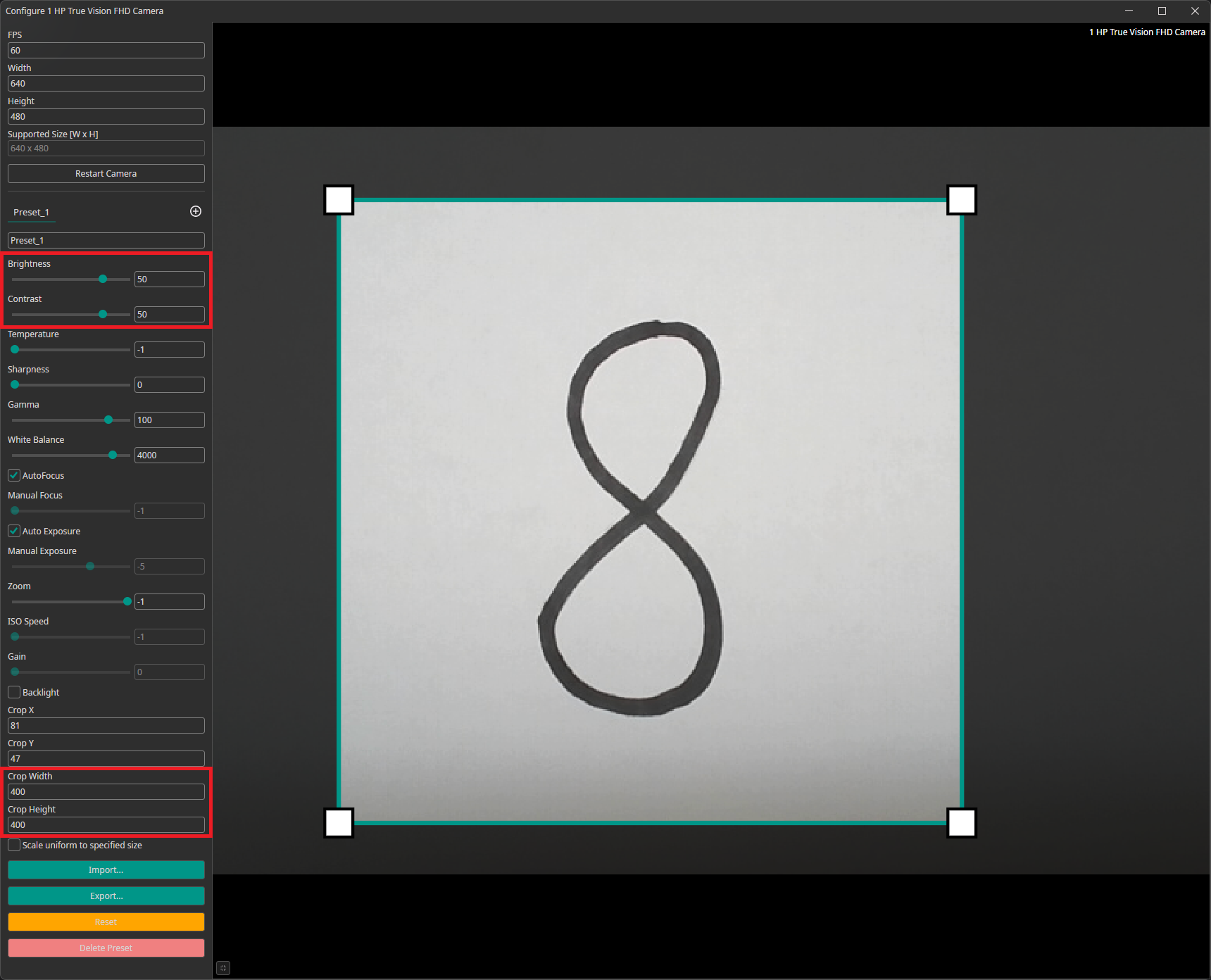Click the White Balance slider handle
Image resolution: width=1211 pixels, height=980 pixels.
pos(113,455)
